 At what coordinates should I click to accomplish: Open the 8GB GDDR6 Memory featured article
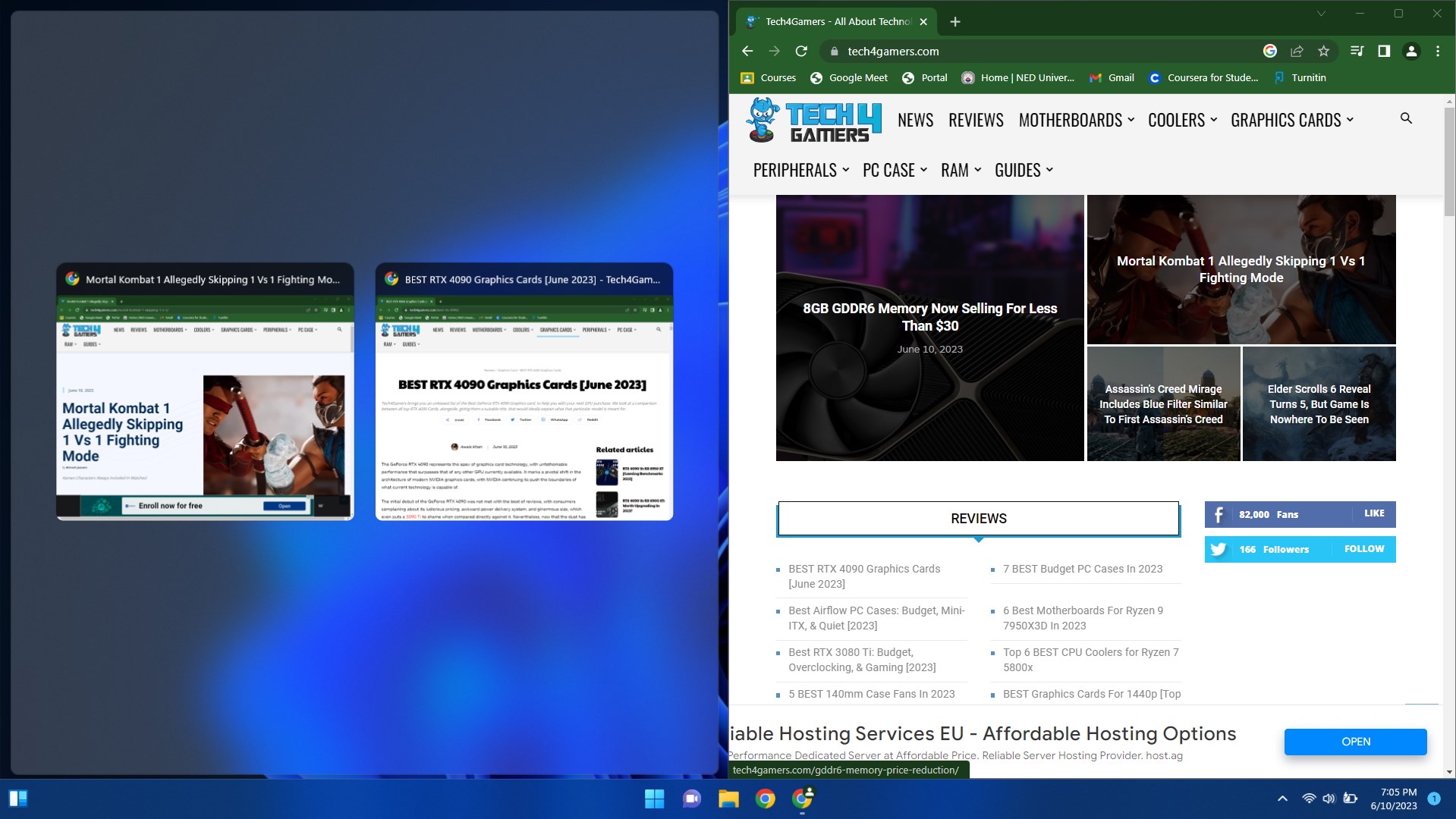pos(929,328)
